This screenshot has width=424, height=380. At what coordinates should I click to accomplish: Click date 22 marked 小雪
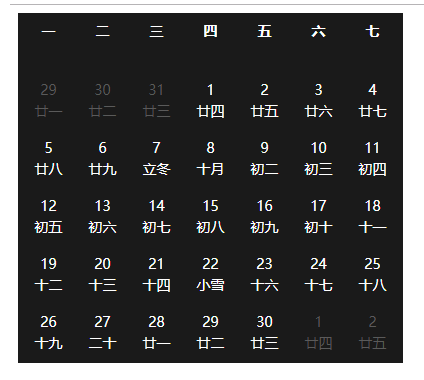pyautogui.click(x=210, y=275)
